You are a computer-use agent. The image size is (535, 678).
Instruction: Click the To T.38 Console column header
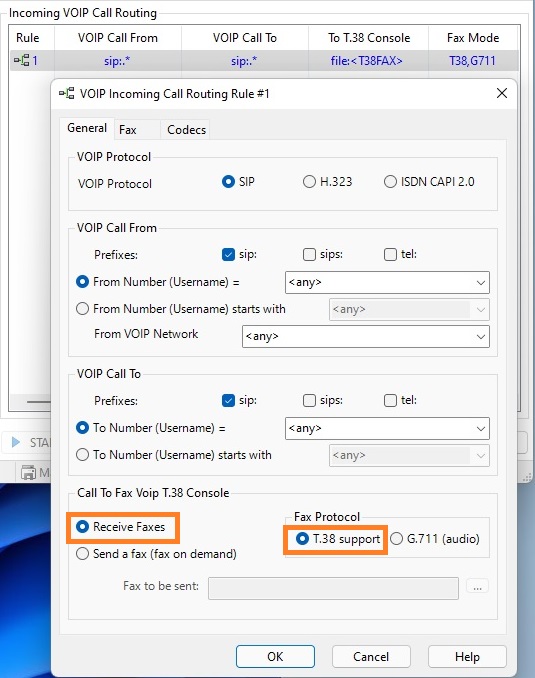[368, 38]
